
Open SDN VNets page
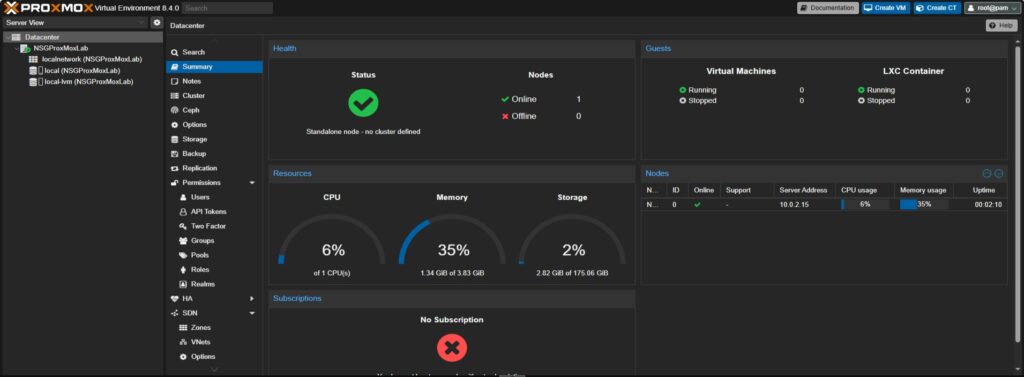point(214,342)
